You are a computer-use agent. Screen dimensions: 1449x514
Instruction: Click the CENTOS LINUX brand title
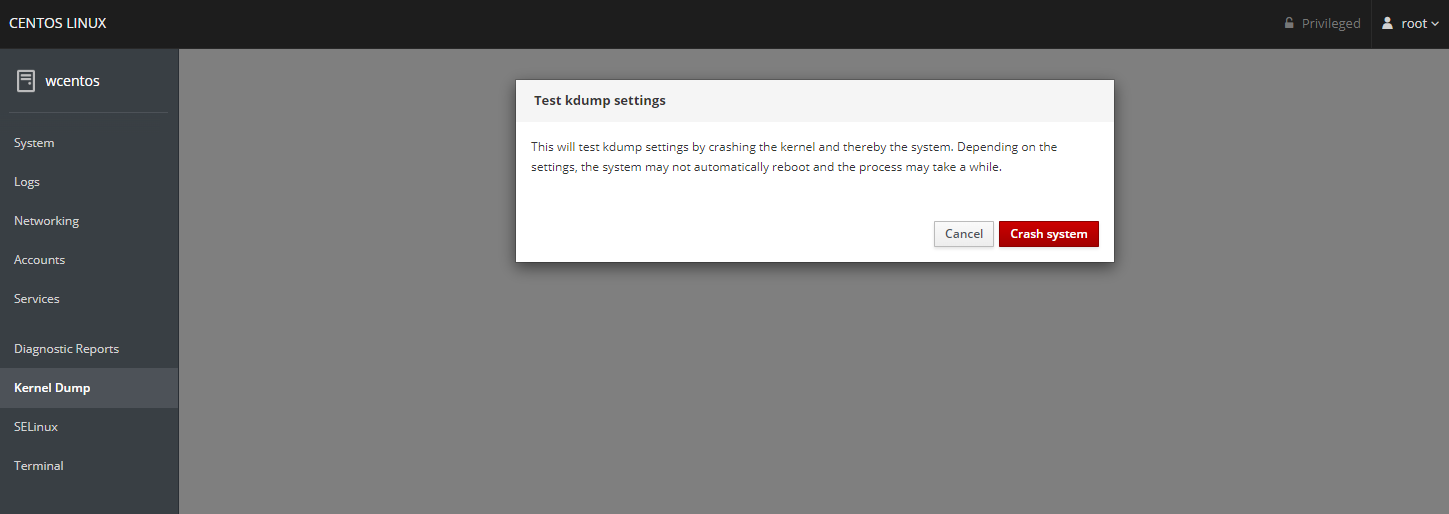click(58, 23)
